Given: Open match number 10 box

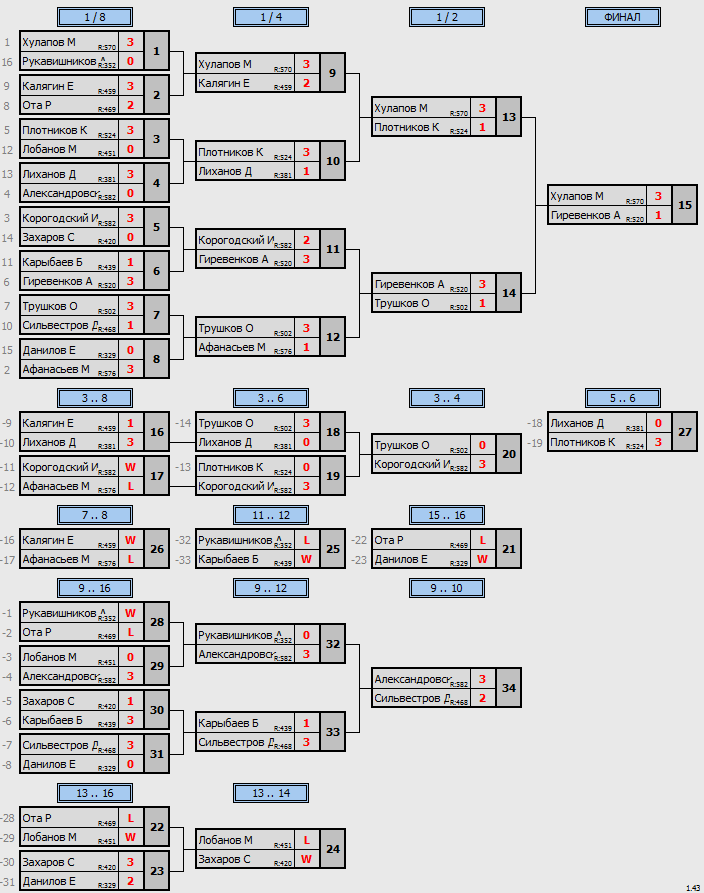Looking at the screenshot, I should (x=333, y=161).
